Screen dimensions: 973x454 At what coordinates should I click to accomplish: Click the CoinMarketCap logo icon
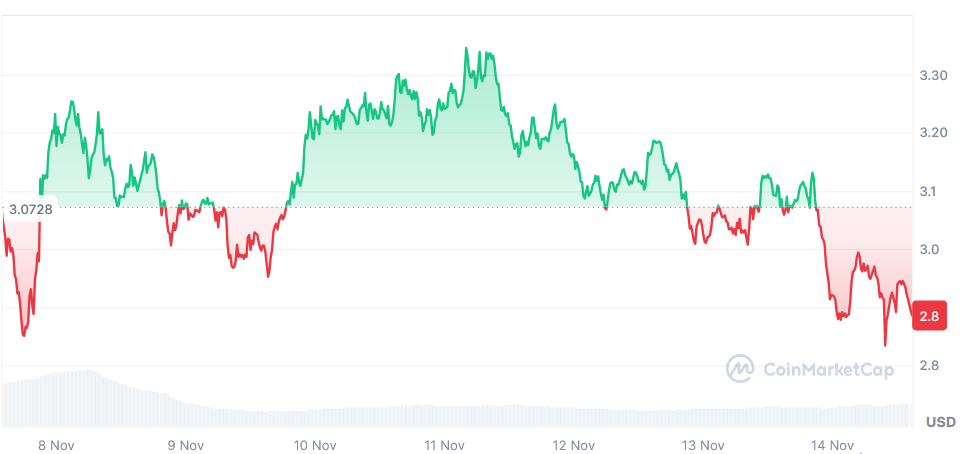(740, 369)
